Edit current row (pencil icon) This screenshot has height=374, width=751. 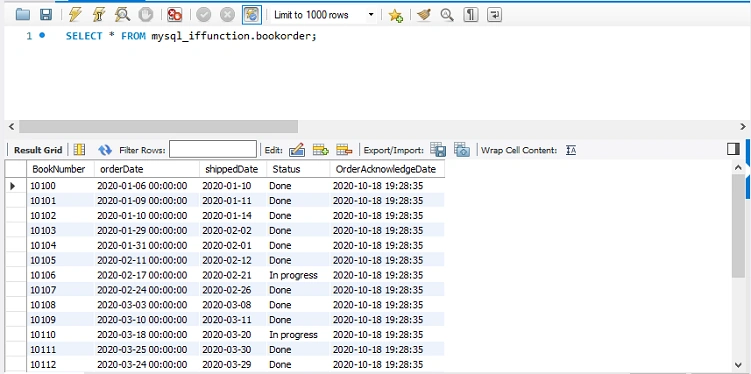(x=297, y=150)
